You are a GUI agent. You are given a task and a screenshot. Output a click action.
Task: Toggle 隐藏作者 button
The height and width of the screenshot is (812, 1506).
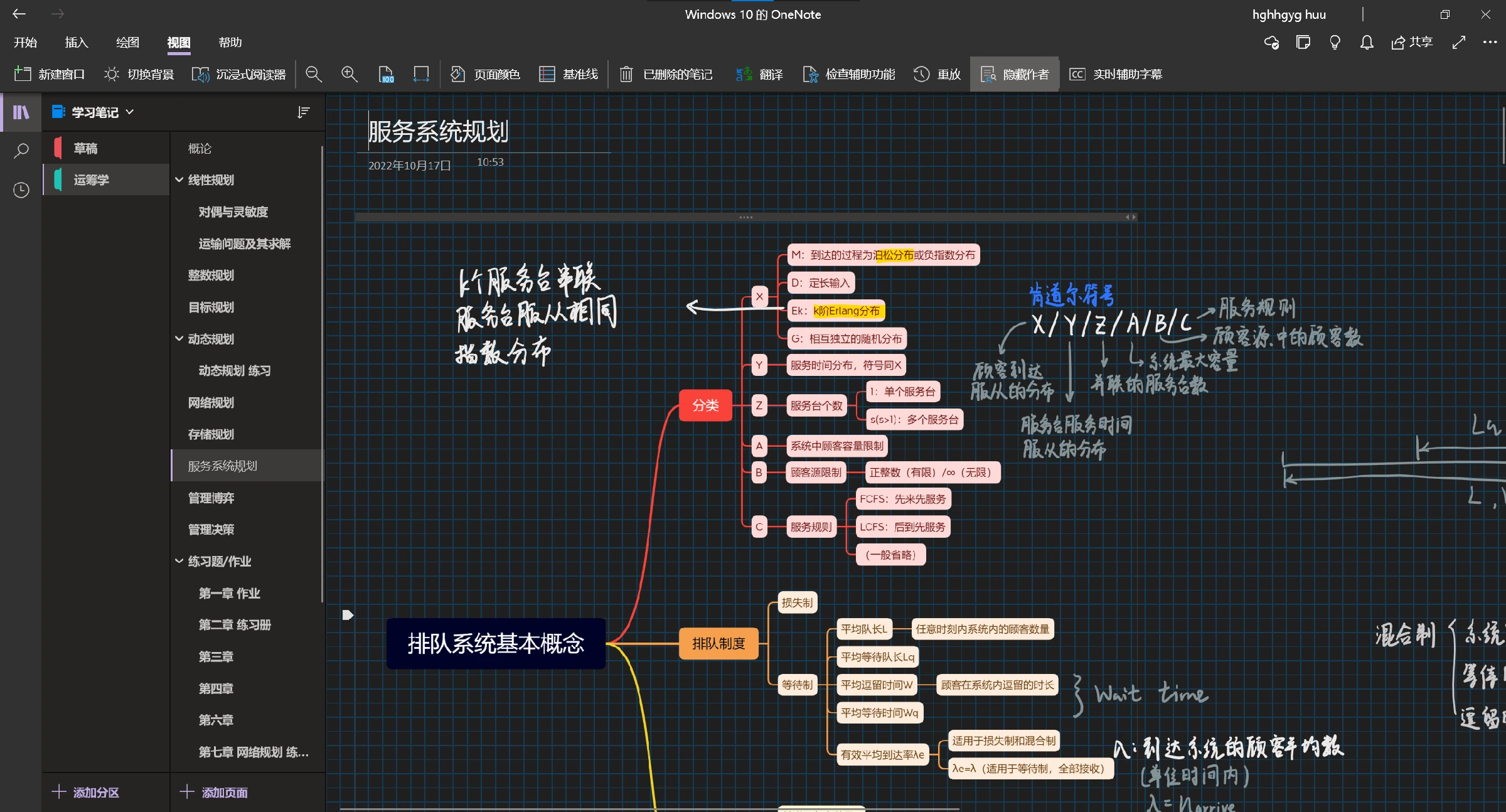coord(1015,75)
